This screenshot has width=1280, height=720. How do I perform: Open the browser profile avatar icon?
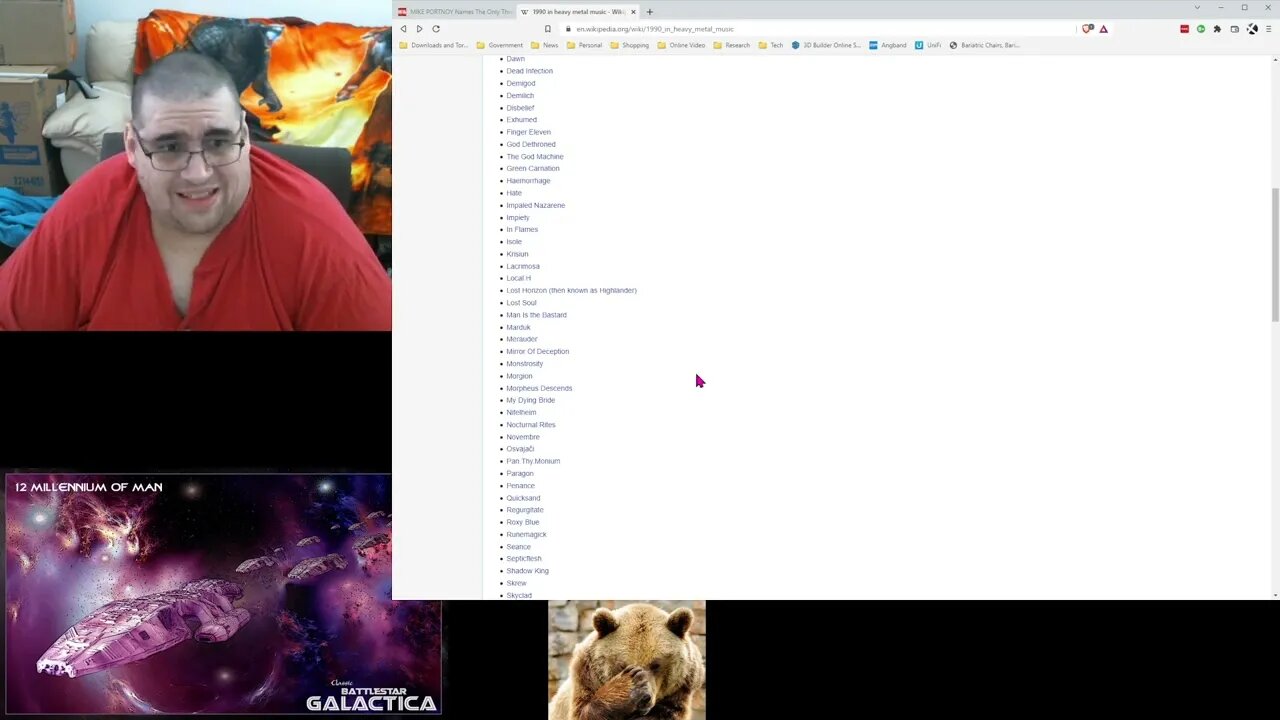(1251, 29)
